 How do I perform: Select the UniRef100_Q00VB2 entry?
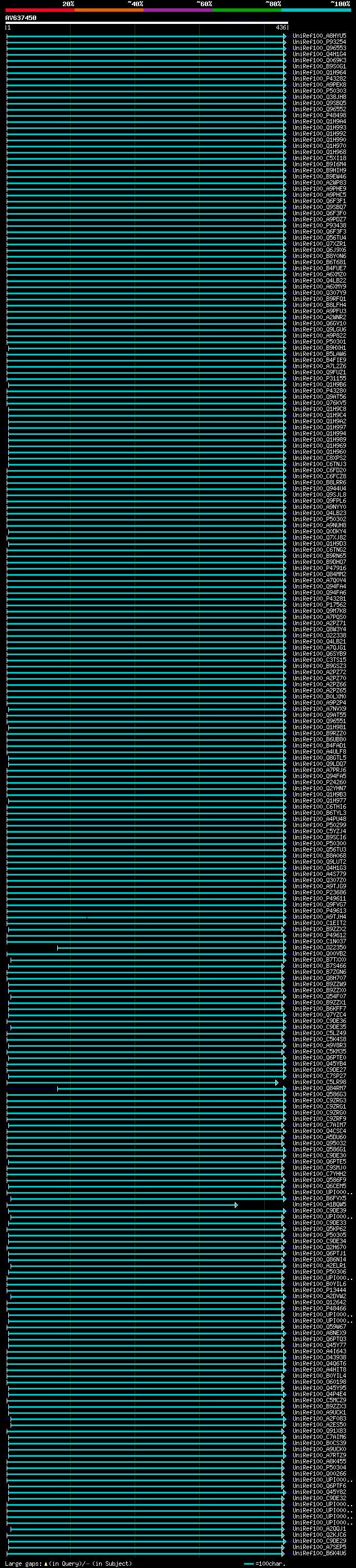[319, 953]
